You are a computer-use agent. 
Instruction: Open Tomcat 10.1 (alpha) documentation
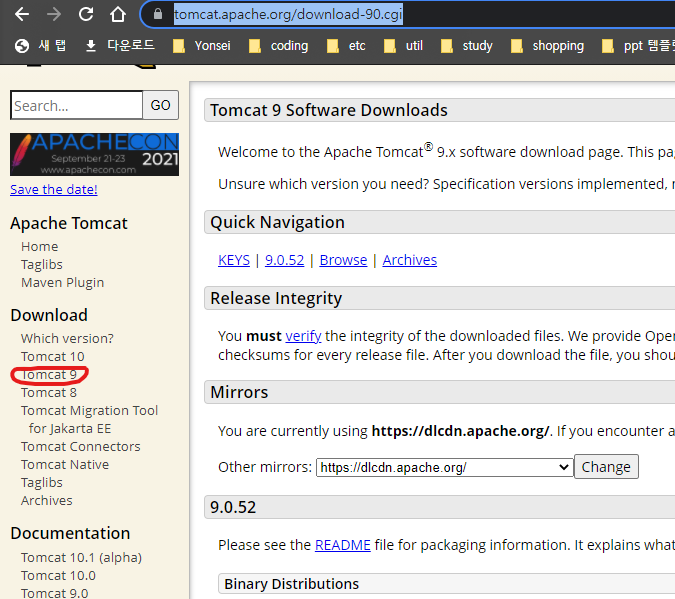click(81, 558)
